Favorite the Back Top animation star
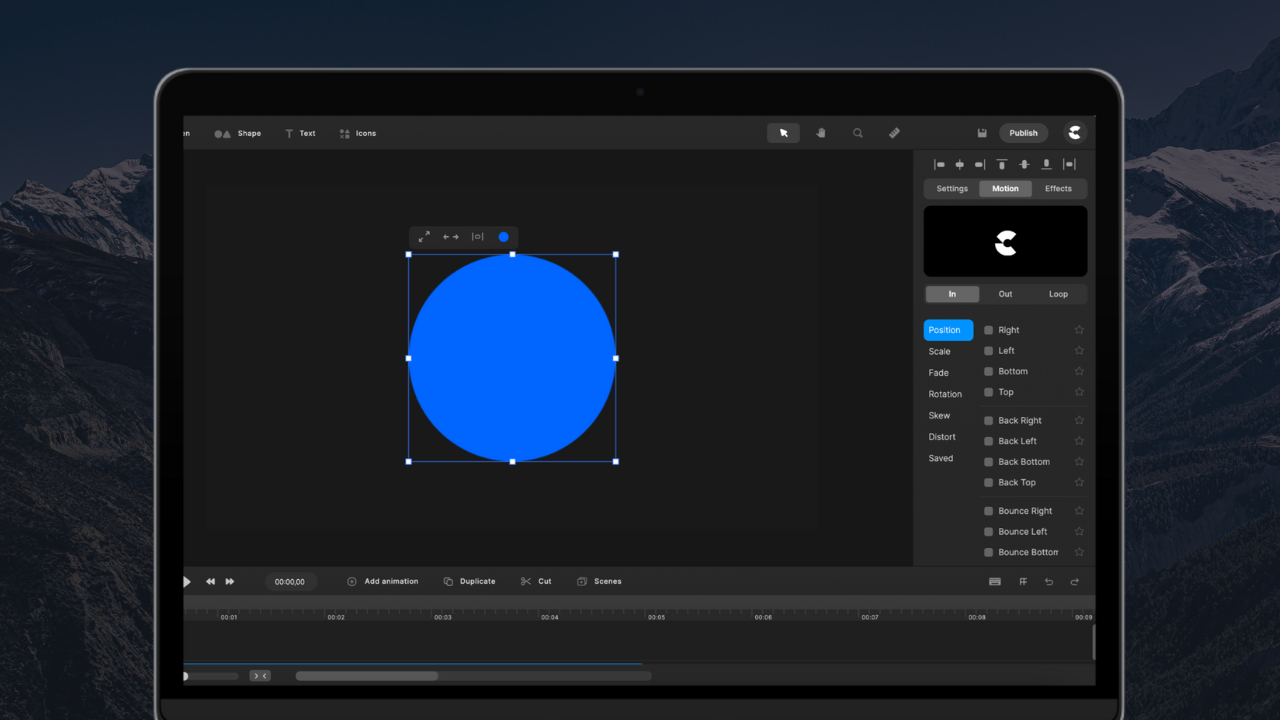1280x720 pixels. 1079,482
